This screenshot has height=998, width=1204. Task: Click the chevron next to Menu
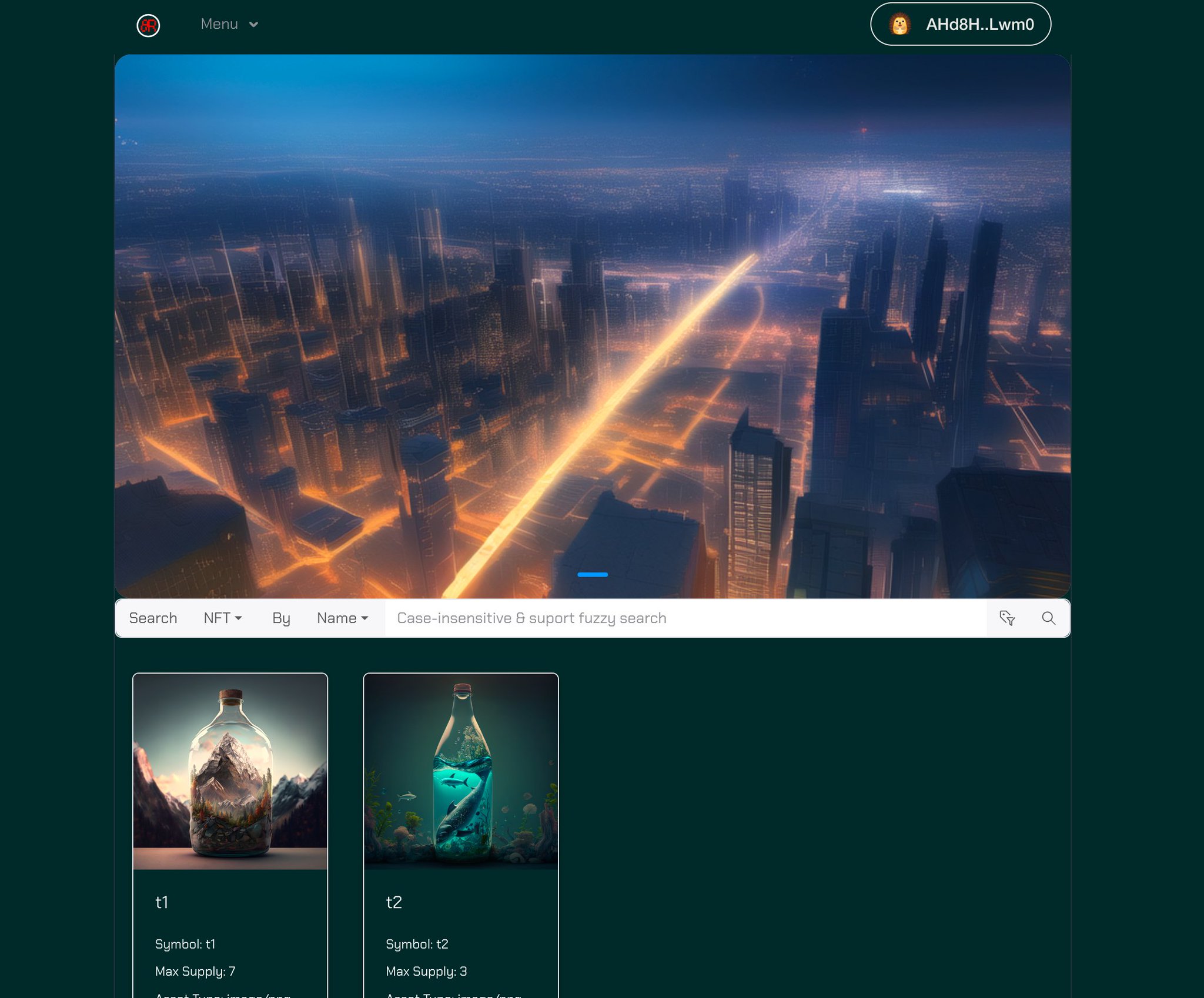pos(253,25)
